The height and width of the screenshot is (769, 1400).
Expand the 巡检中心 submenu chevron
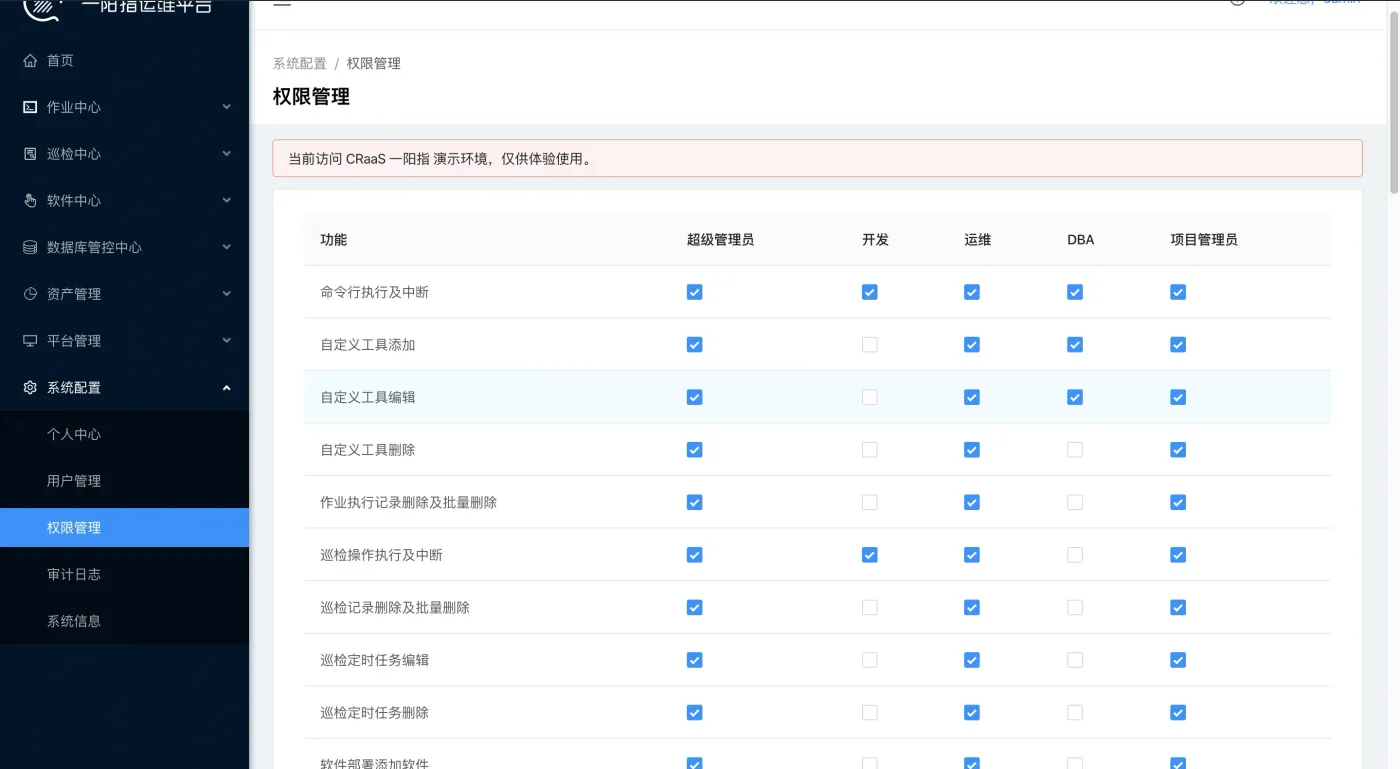pos(227,154)
